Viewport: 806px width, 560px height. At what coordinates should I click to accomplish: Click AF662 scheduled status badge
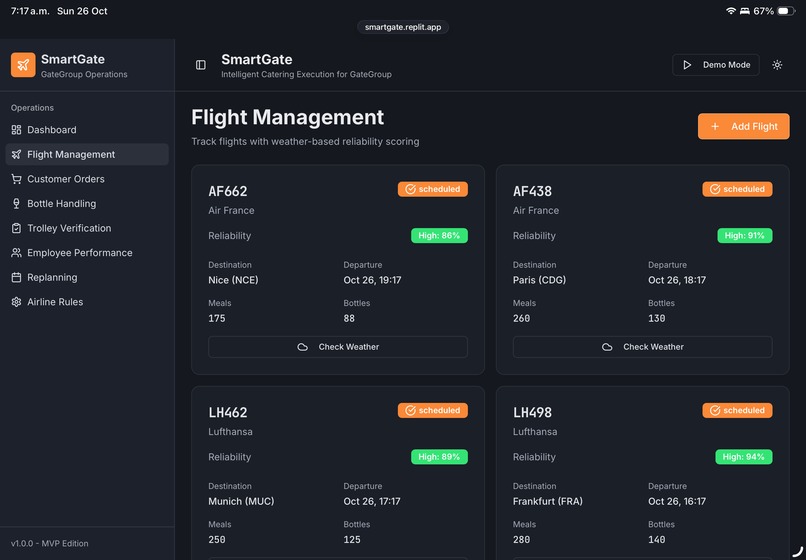[433, 189]
